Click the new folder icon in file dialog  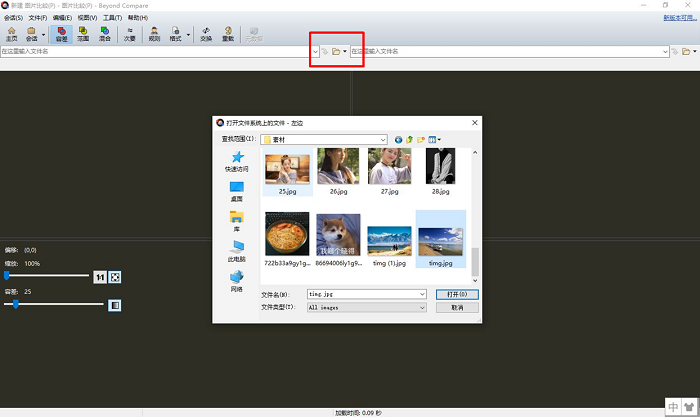(421, 139)
